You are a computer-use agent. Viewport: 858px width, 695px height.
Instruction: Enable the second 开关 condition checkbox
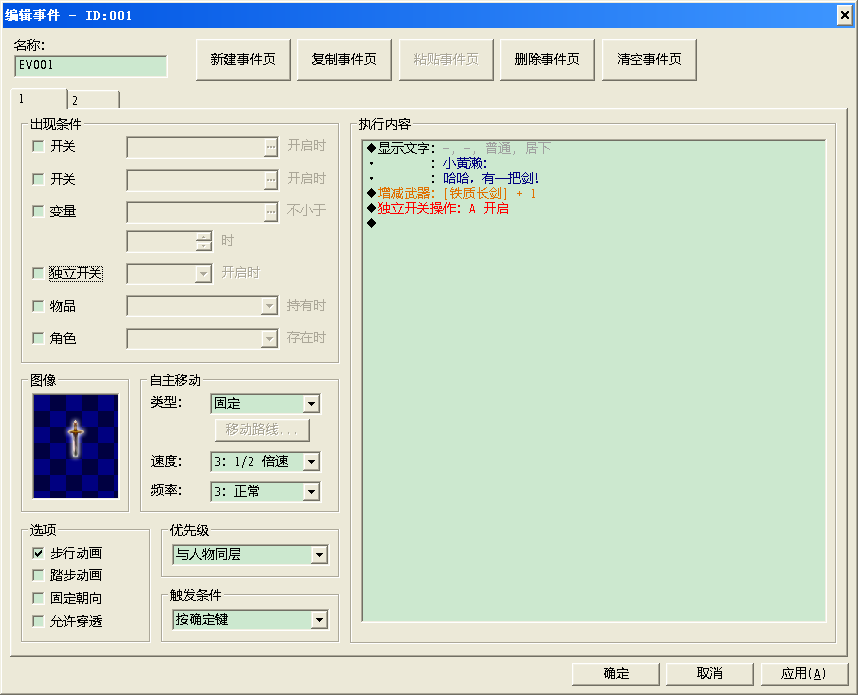38,179
